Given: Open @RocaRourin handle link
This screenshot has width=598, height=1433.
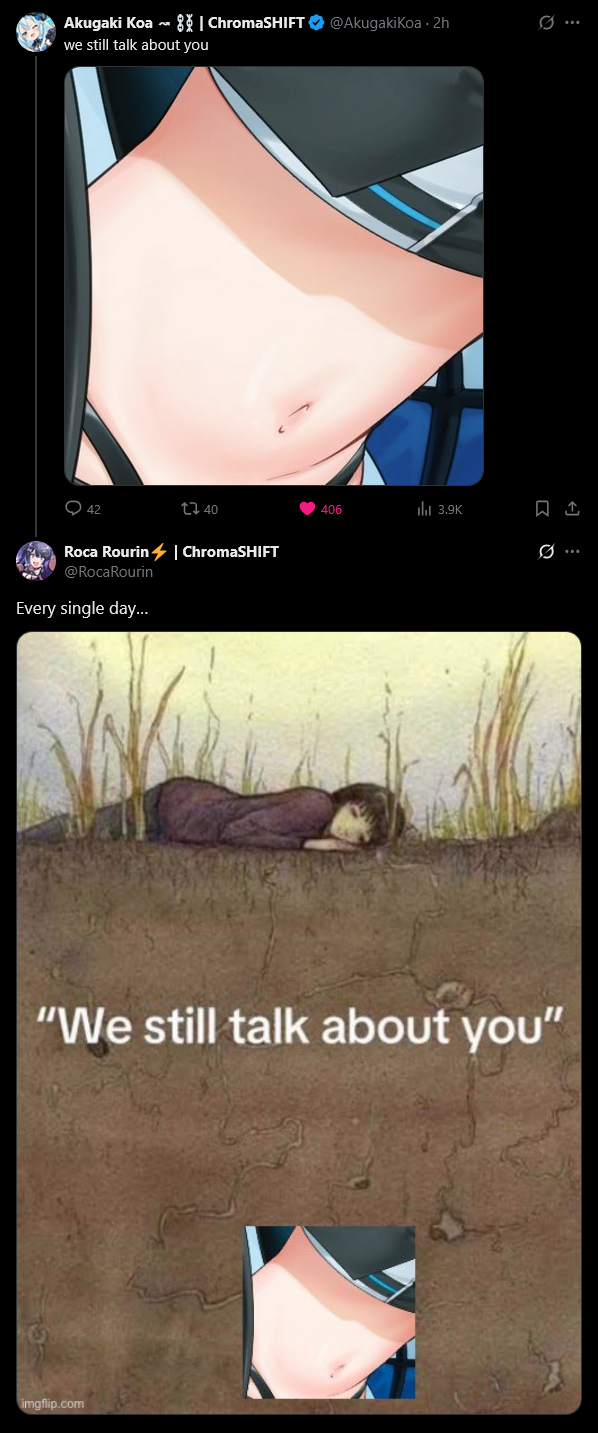Looking at the screenshot, I should click(x=108, y=572).
